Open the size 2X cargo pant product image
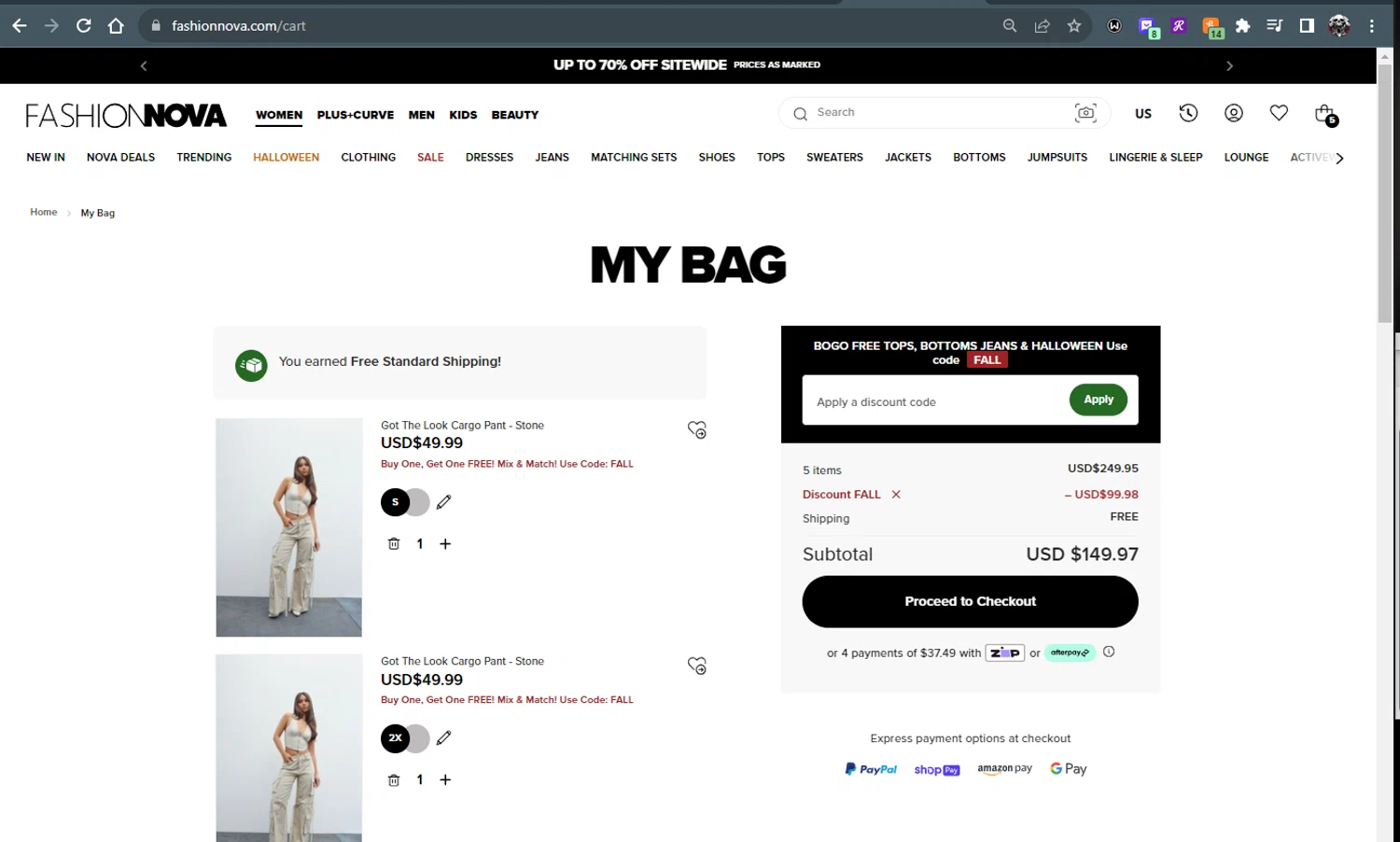The height and width of the screenshot is (842, 1400). pyautogui.click(x=289, y=748)
